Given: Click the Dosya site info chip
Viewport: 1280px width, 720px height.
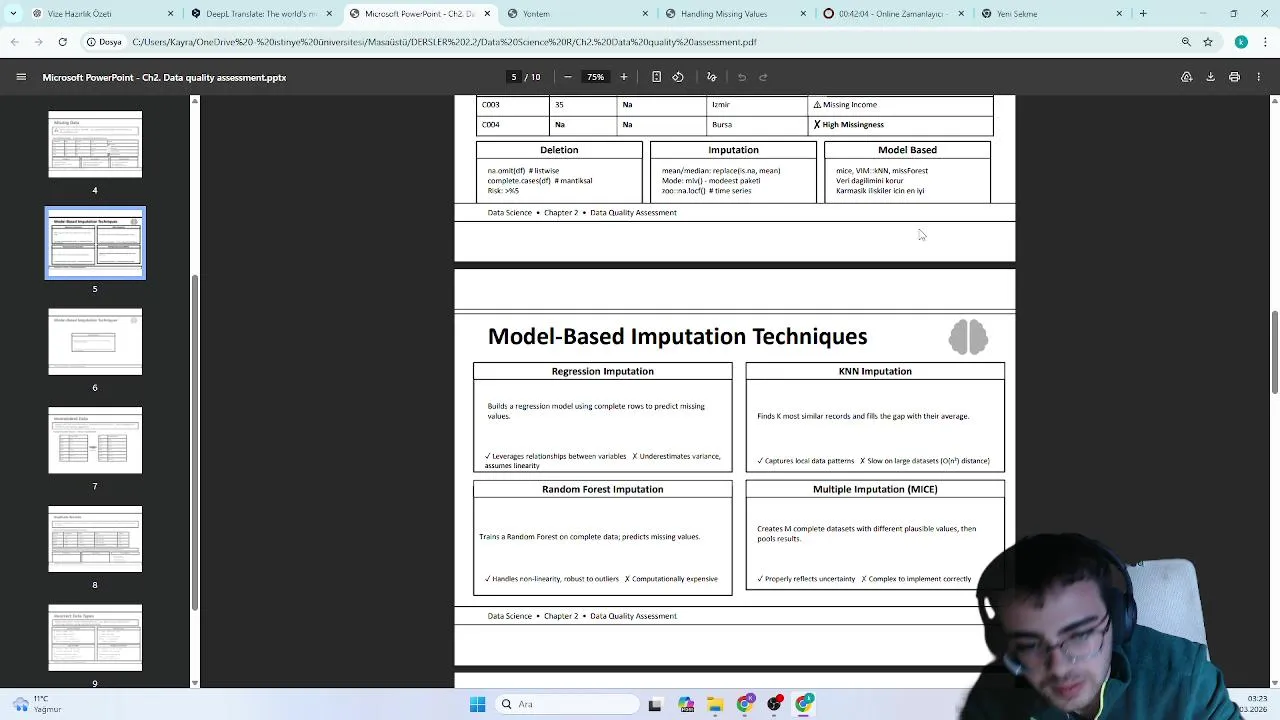Looking at the screenshot, I should (104, 42).
